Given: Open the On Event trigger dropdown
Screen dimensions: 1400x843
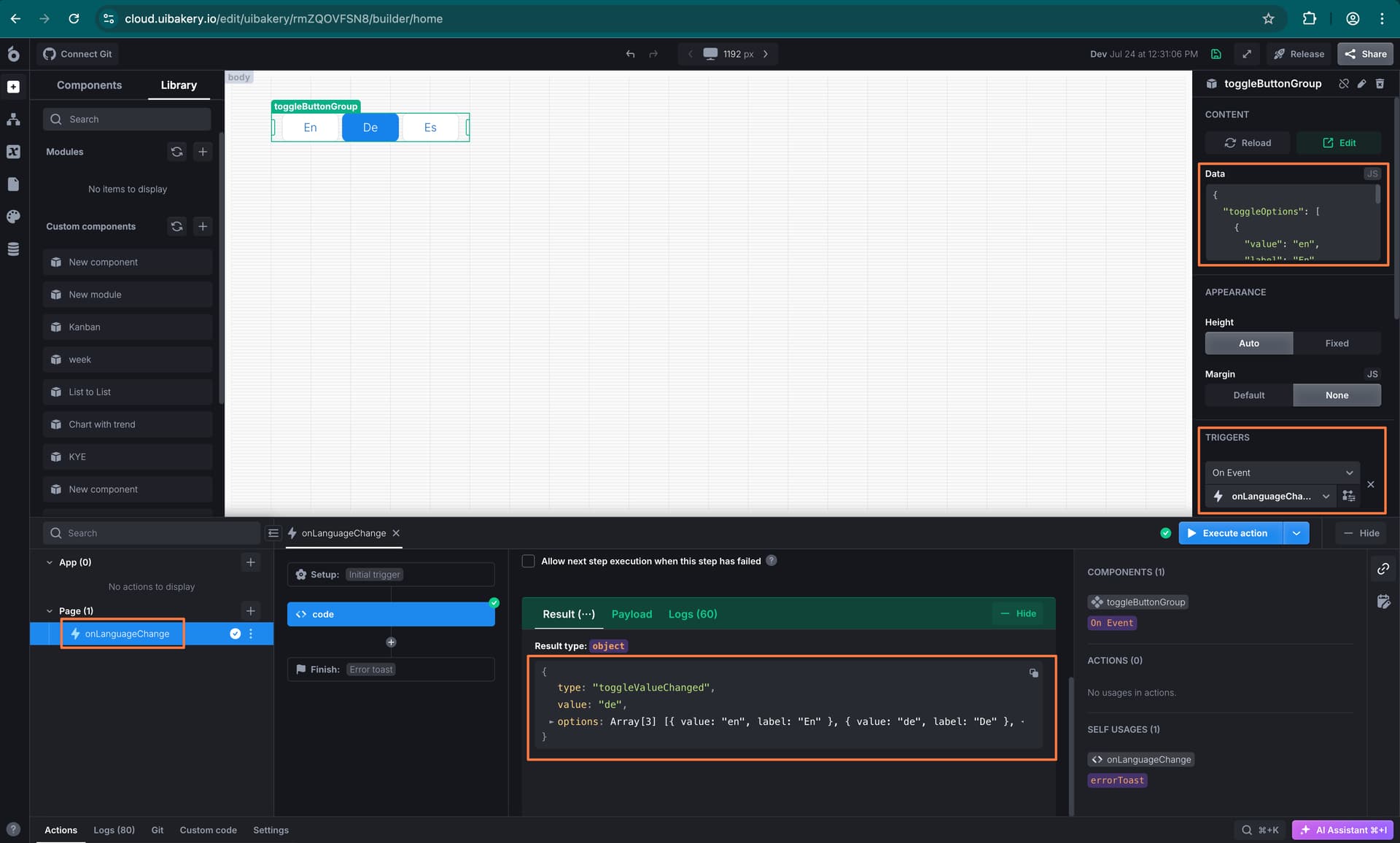Looking at the screenshot, I should pos(1282,473).
